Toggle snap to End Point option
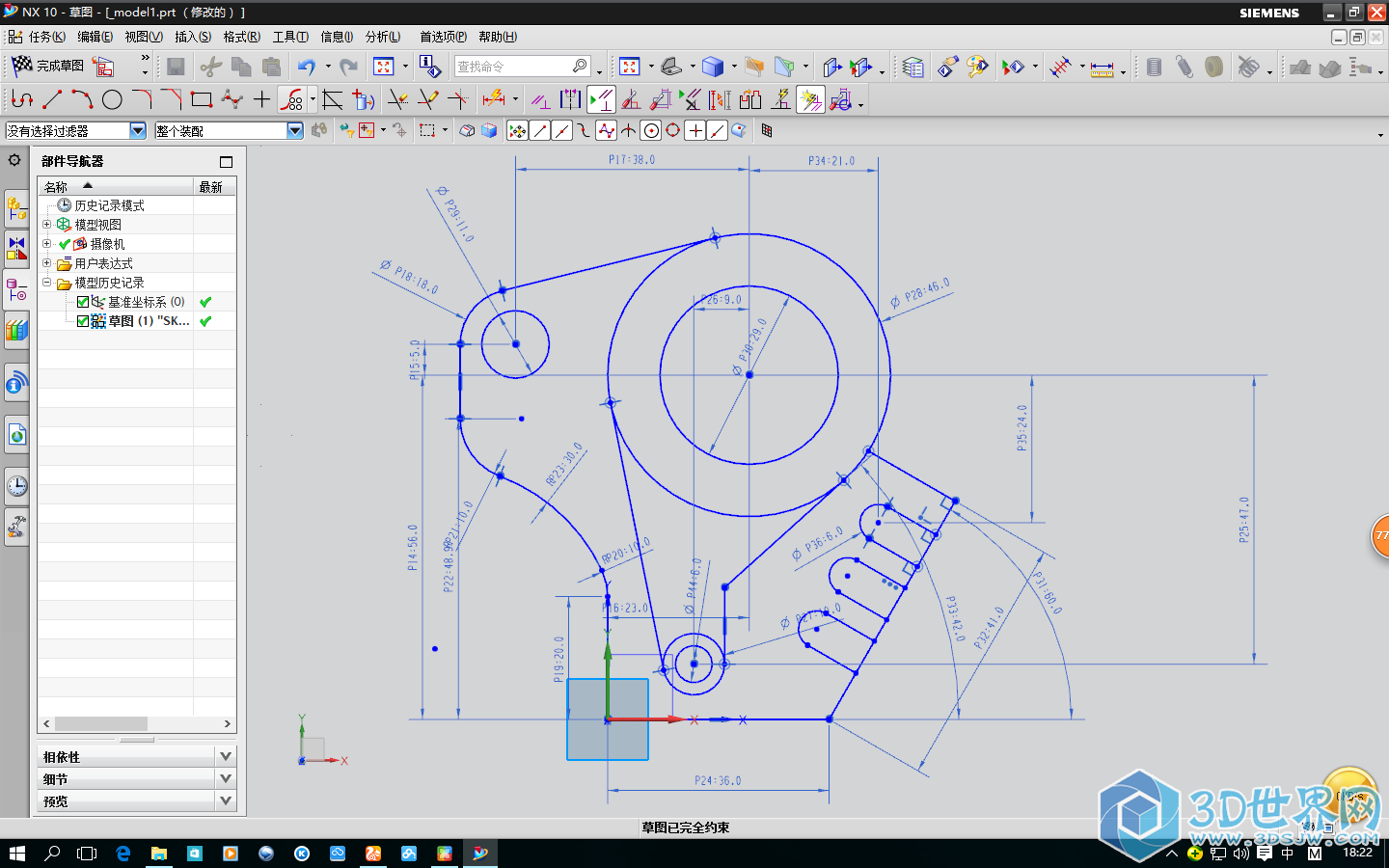 (540, 131)
